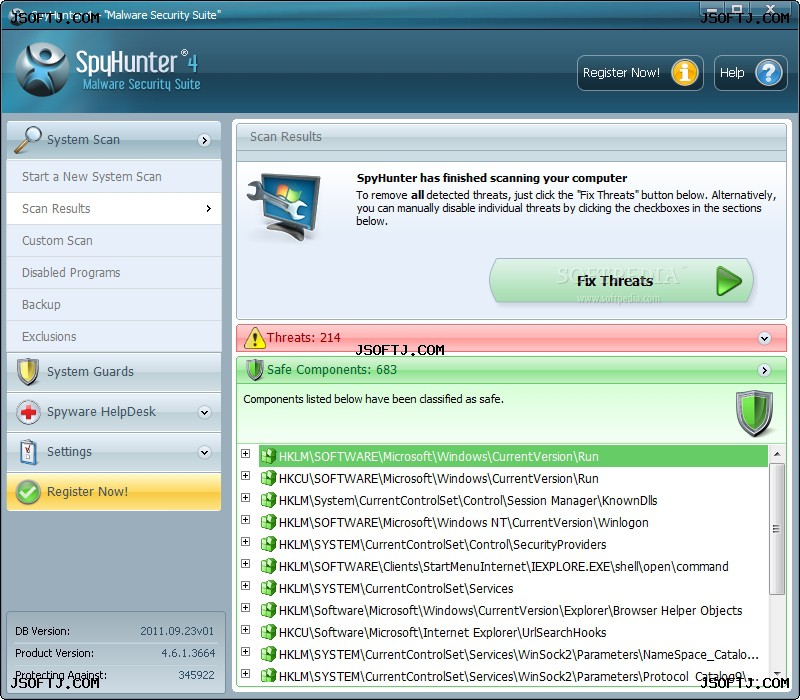This screenshot has height=700, width=800.
Task: Click registry icon for HKLM CurrentControlSet Services
Action: [x=268, y=588]
